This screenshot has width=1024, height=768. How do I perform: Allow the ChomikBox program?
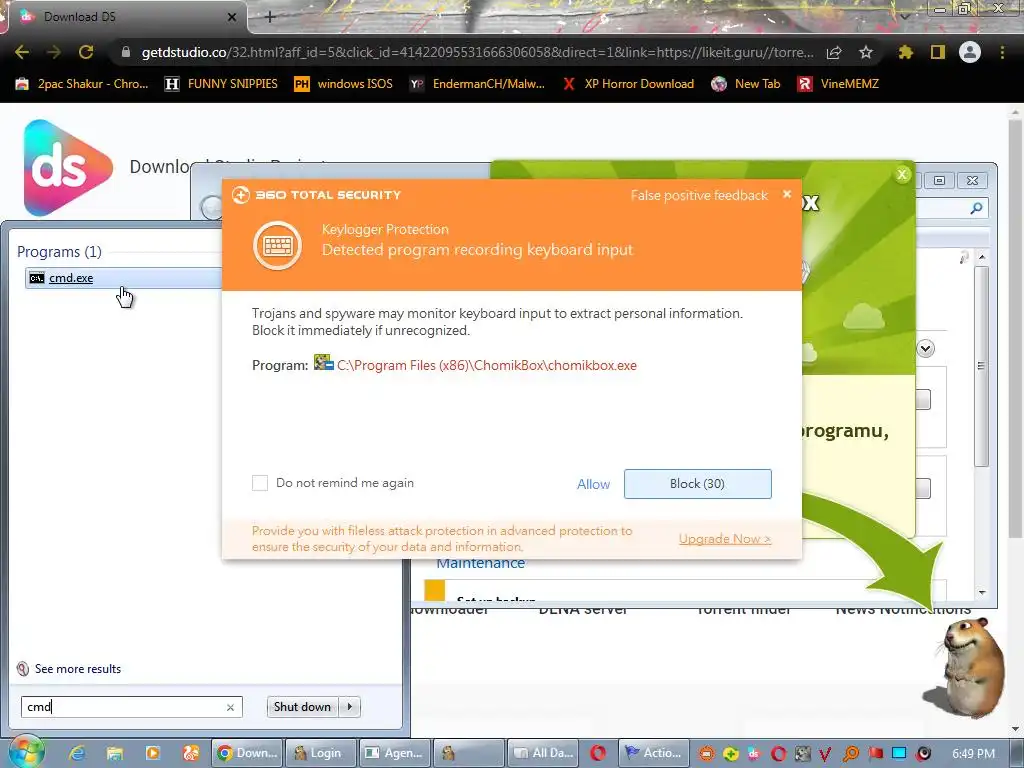(x=593, y=484)
